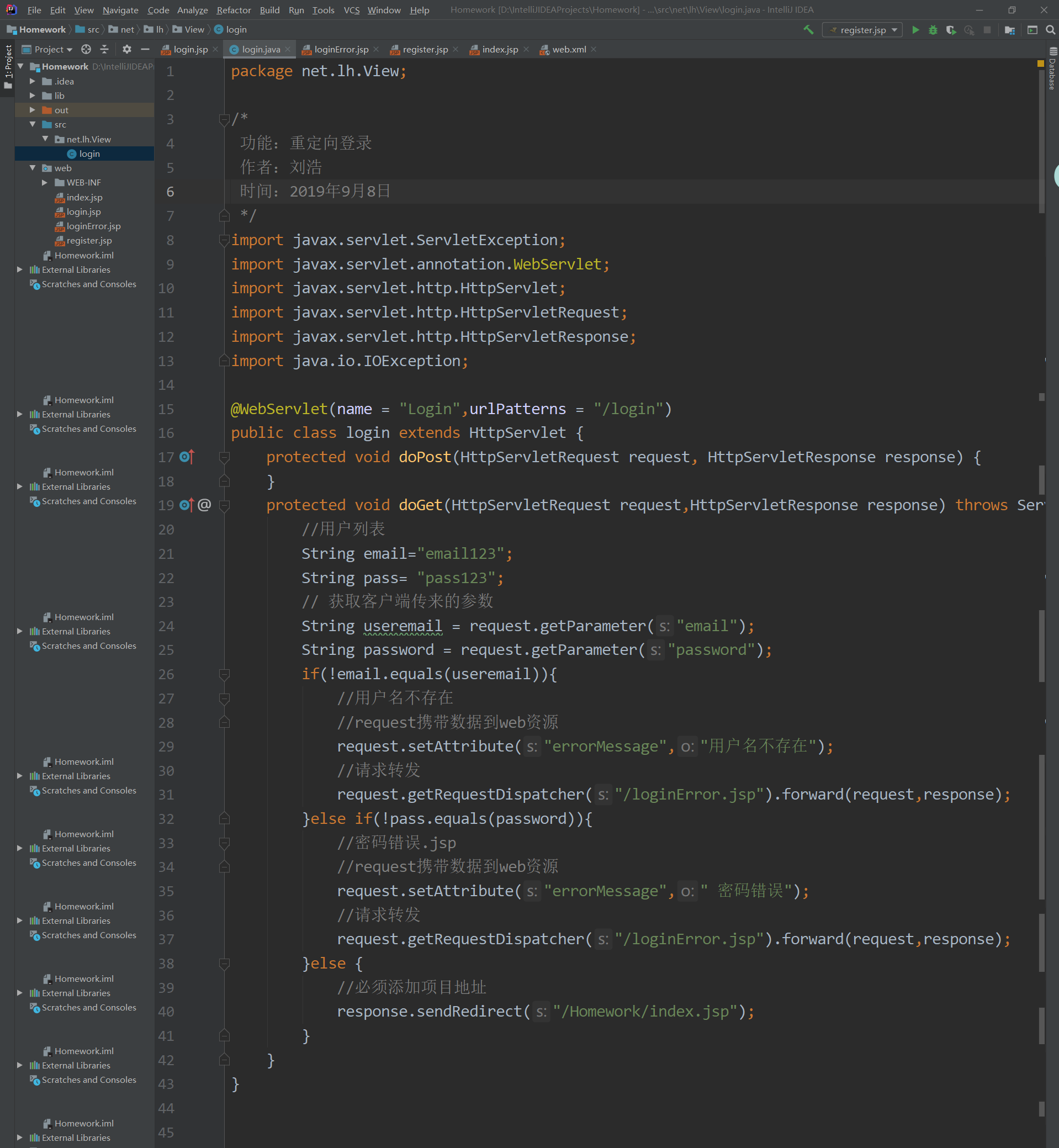Screen dimensions: 1059x1148
Task: Expand the .idea folder
Action: (33, 81)
